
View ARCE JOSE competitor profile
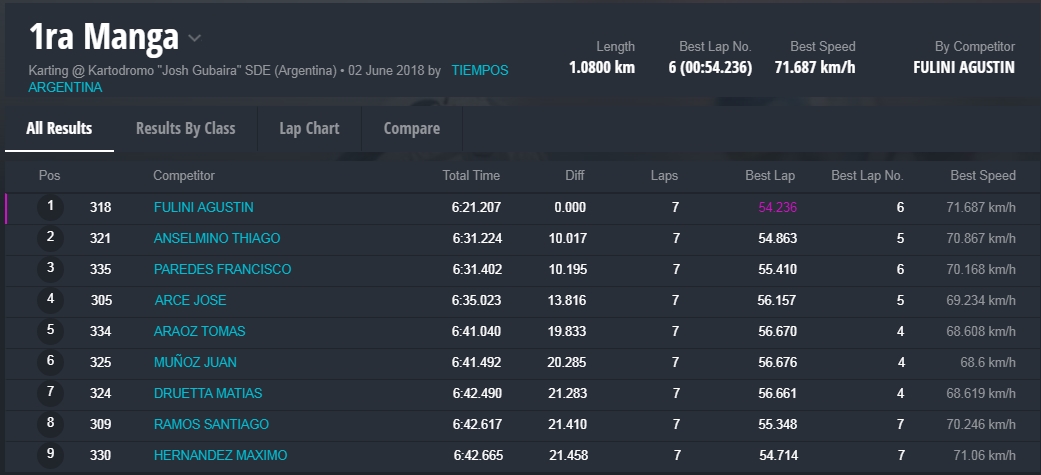pyautogui.click(x=190, y=301)
